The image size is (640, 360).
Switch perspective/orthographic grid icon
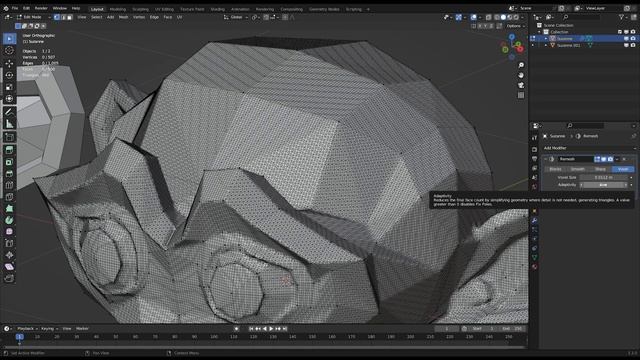click(x=521, y=95)
